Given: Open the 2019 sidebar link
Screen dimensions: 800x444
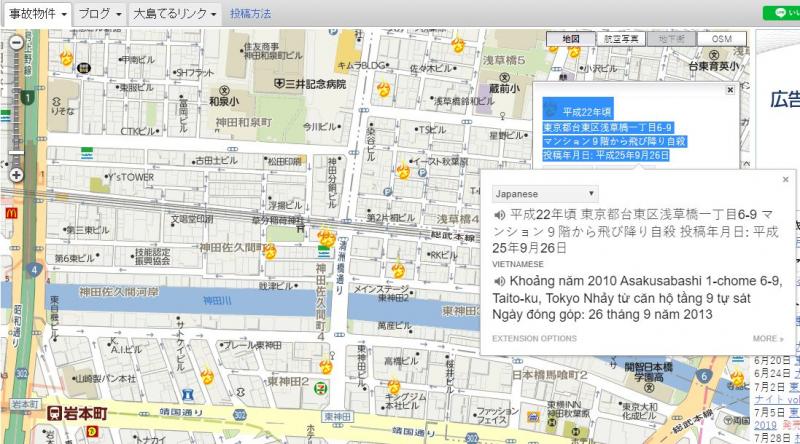Looking at the screenshot, I should (765, 425).
